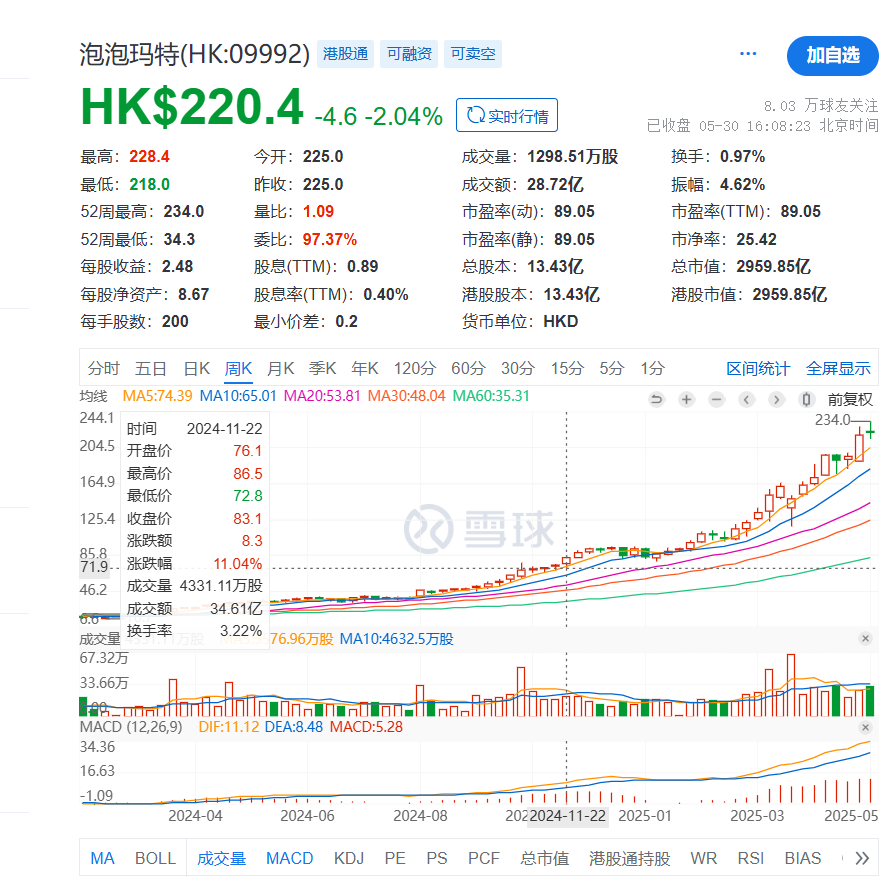Close the volume indicator panel
The height and width of the screenshot is (885, 896).
pyautogui.click(x=865, y=638)
